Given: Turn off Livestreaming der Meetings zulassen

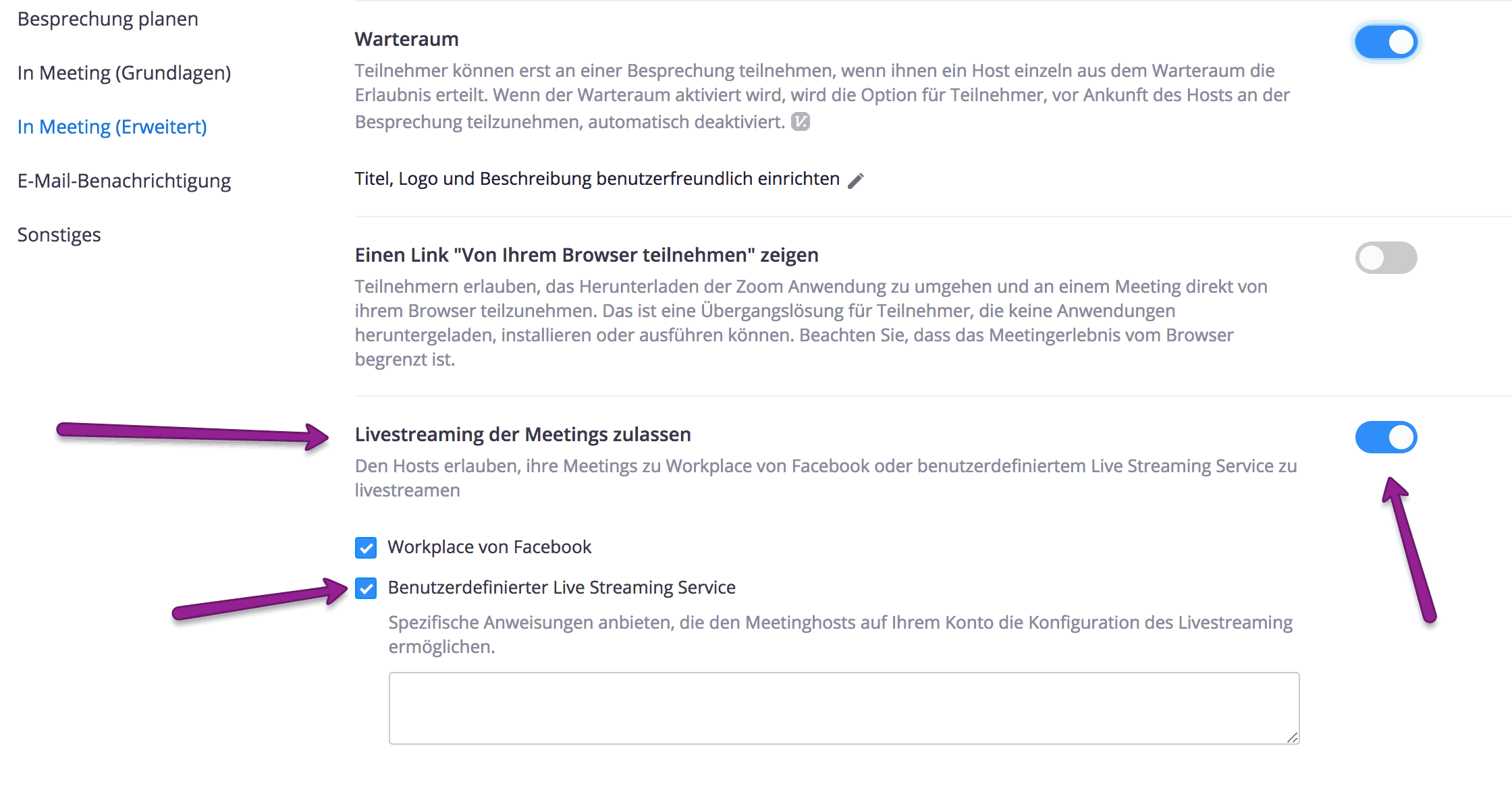Looking at the screenshot, I should coord(1386,436).
